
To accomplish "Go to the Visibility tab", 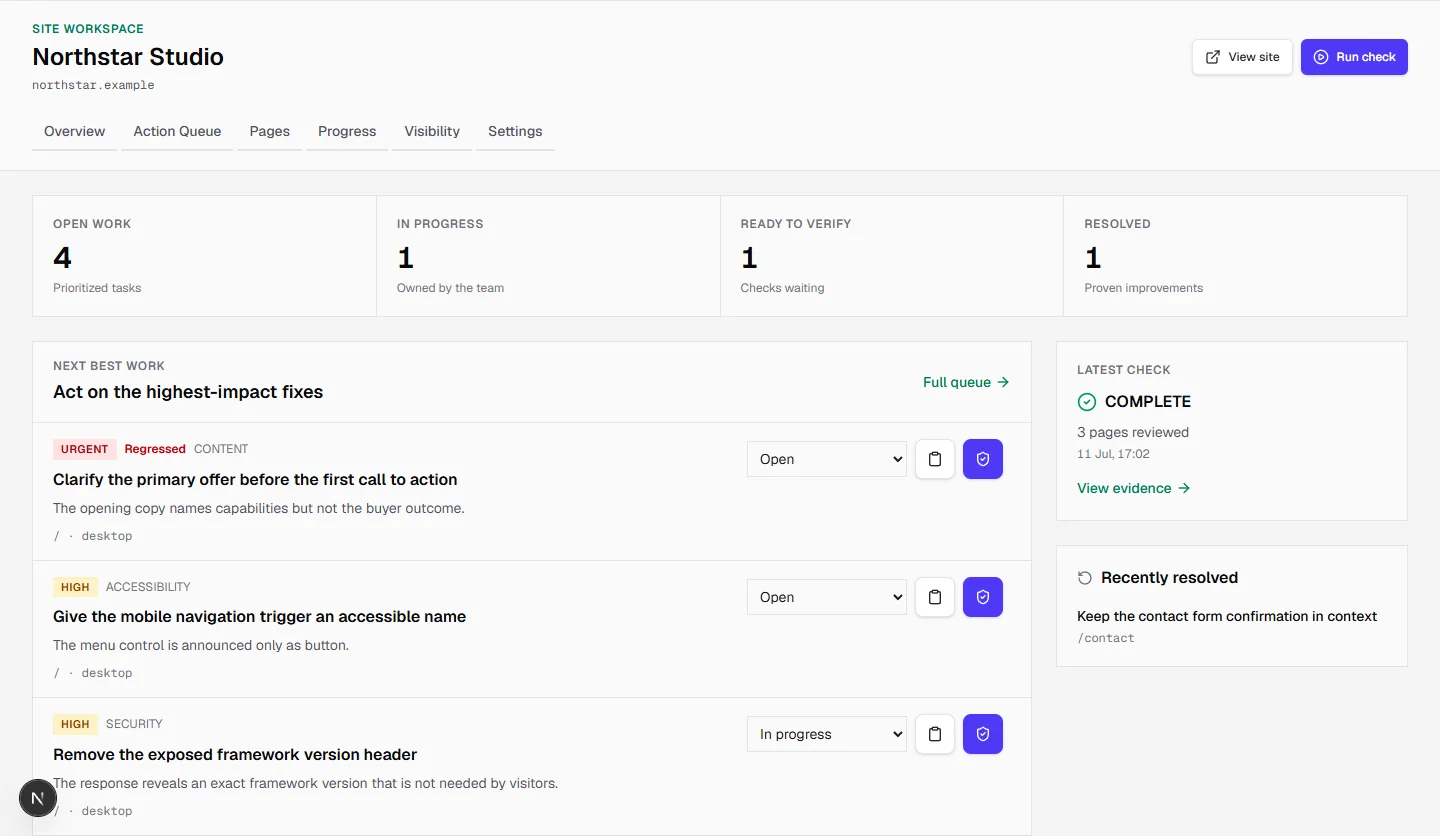I will tap(432, 131).
